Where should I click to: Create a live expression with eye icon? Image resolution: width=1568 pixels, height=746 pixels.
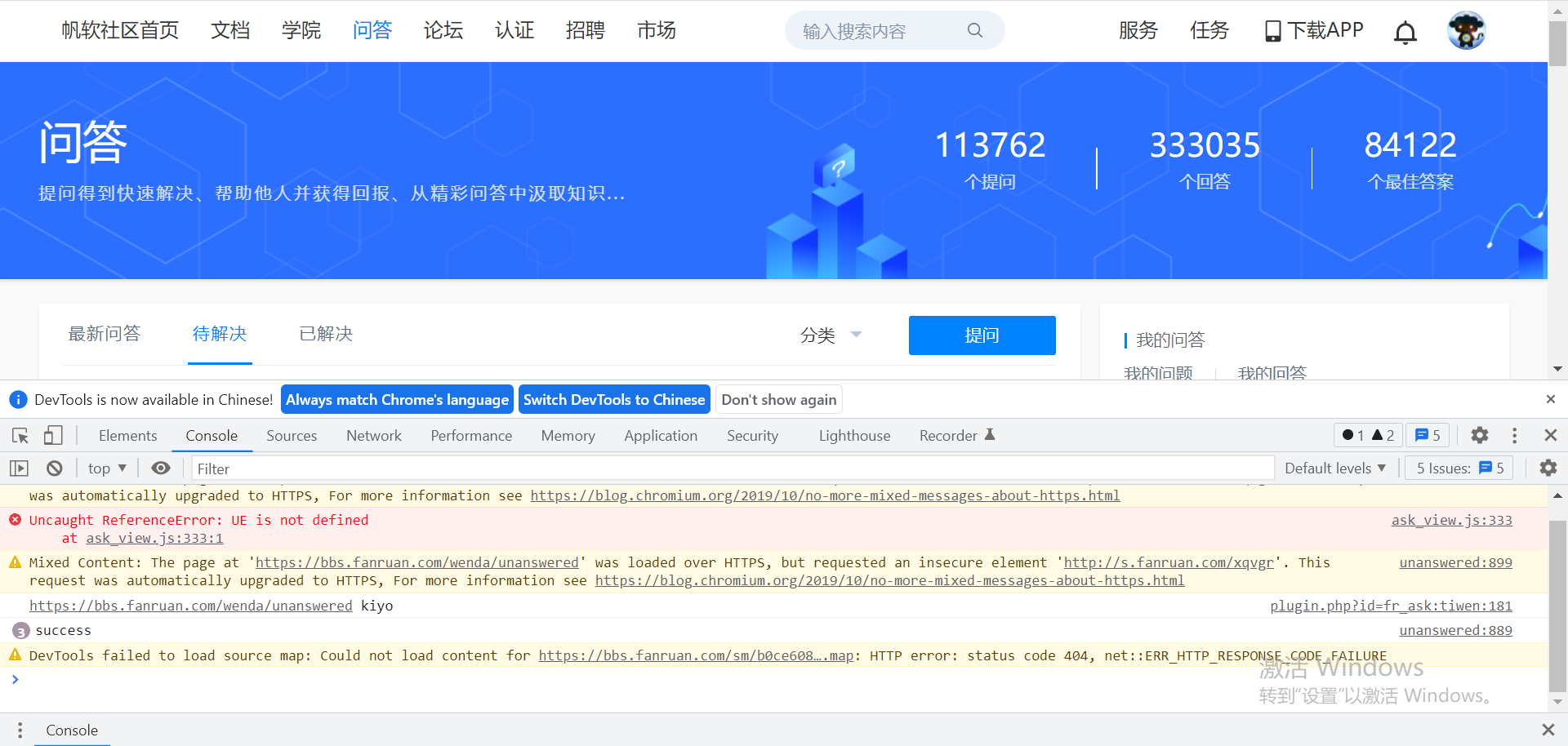[161, 468]
